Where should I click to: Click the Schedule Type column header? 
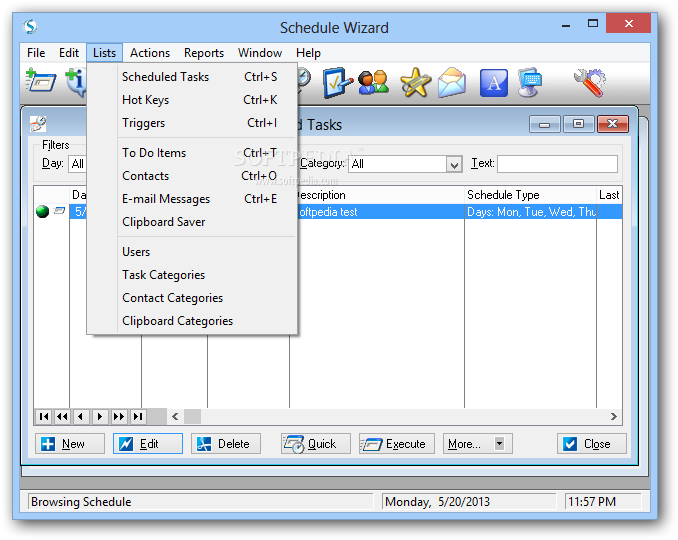530,195
